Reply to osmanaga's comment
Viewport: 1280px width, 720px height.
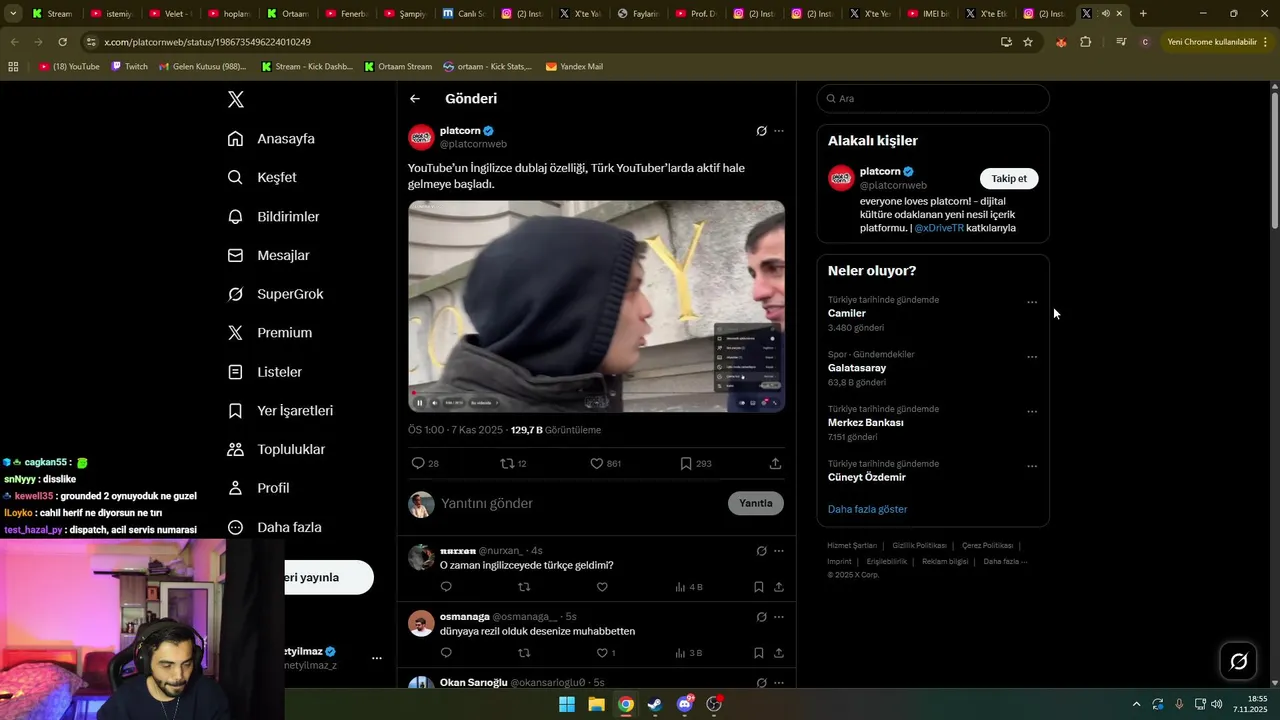tap(446, 653)
